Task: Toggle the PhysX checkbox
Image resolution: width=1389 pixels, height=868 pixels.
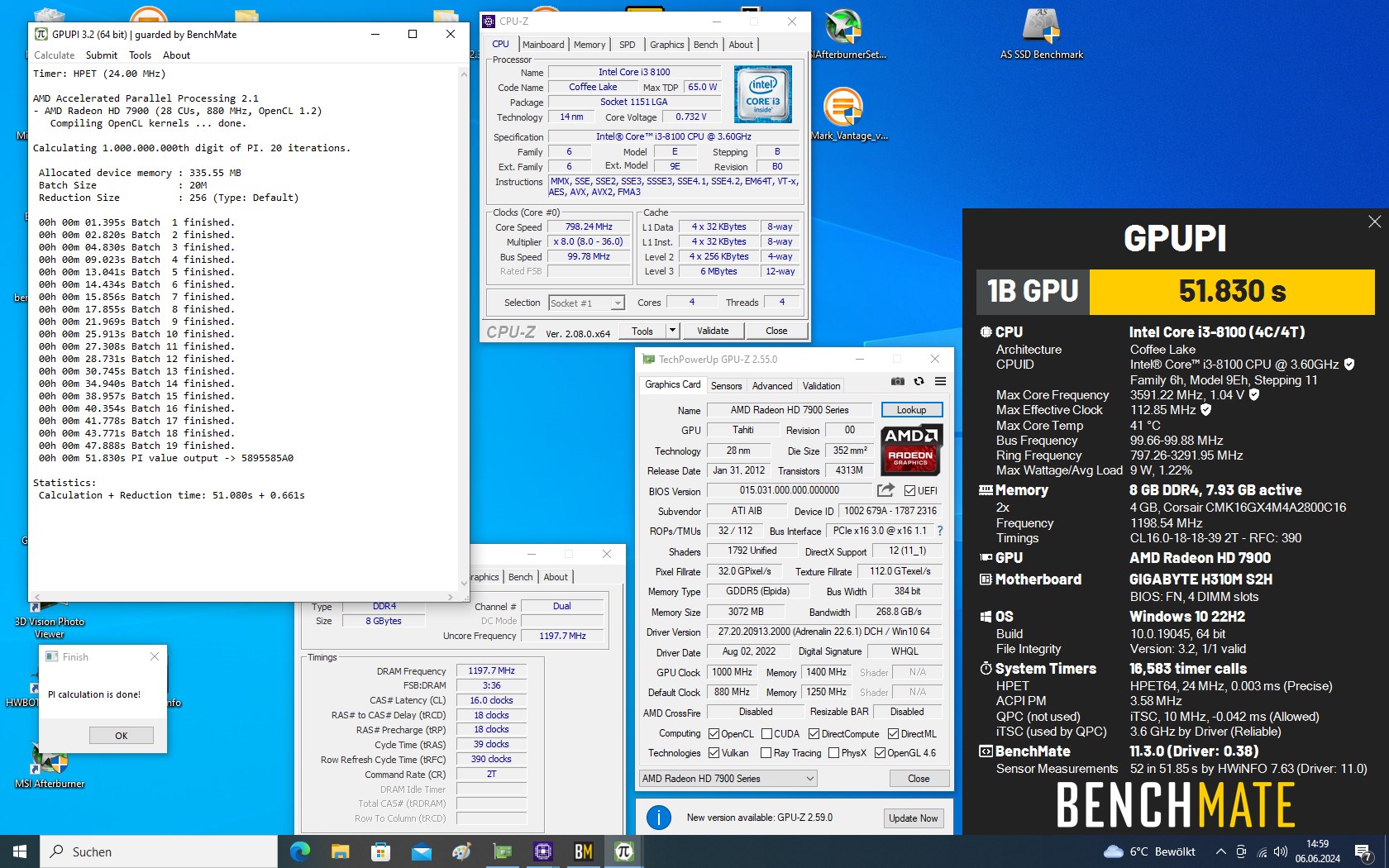Action: pyautogui.click(x=833, y=753)
